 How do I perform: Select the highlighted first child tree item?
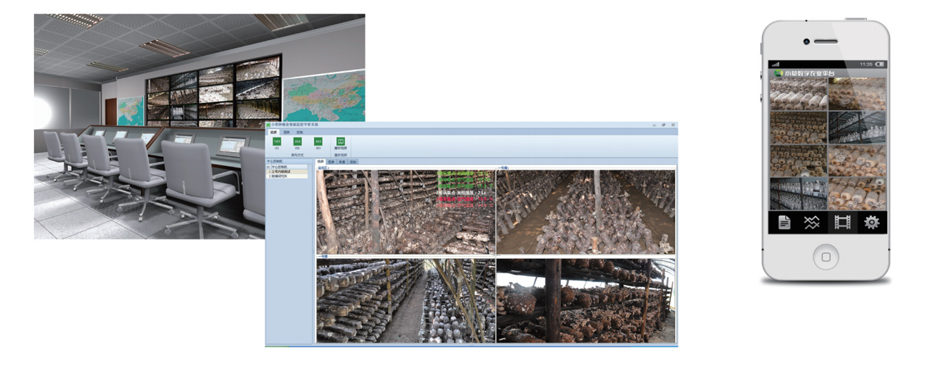click(x=287, y=171)
